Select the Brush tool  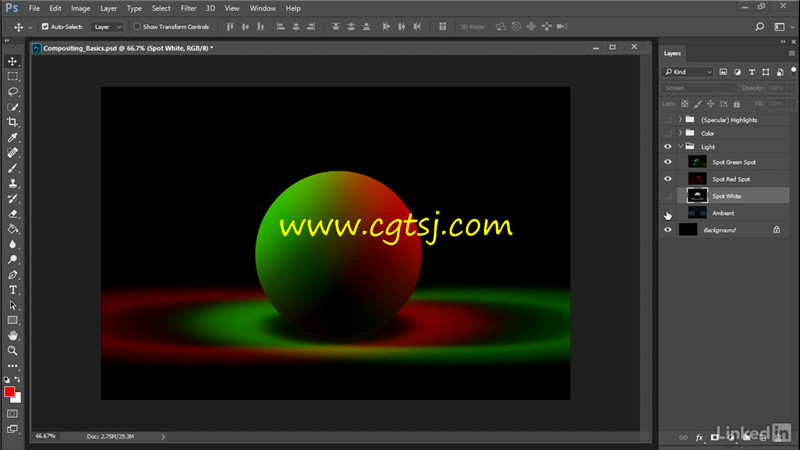[13, 168]
